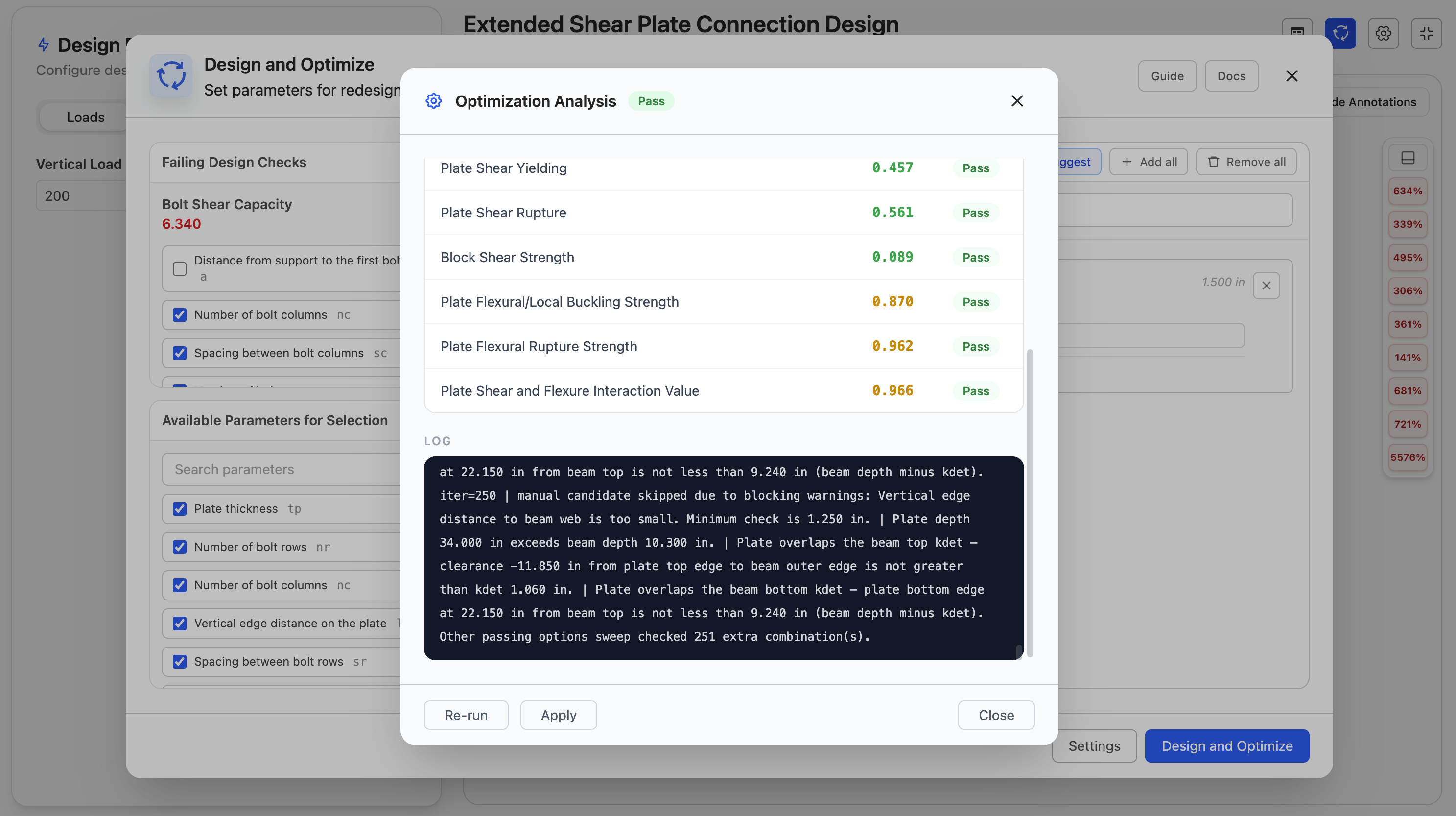Close the Optimization Analysis dialog with X
Screen dimensions: 1456x816
point(1017,101)
